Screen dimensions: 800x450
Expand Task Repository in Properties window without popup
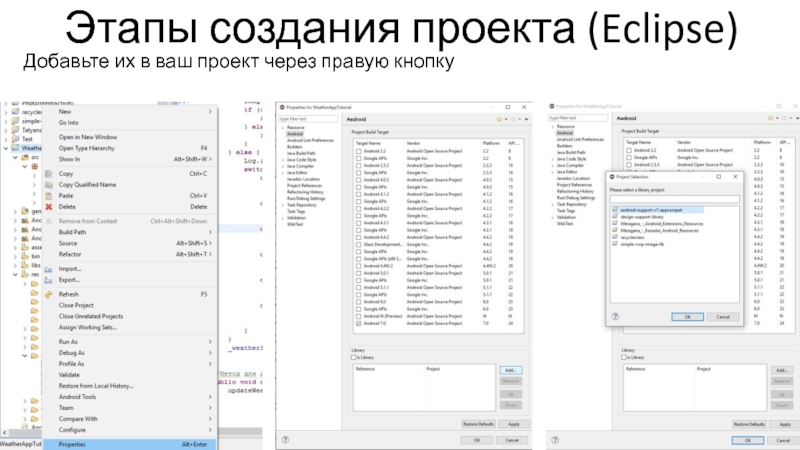(x=283, y=205)
